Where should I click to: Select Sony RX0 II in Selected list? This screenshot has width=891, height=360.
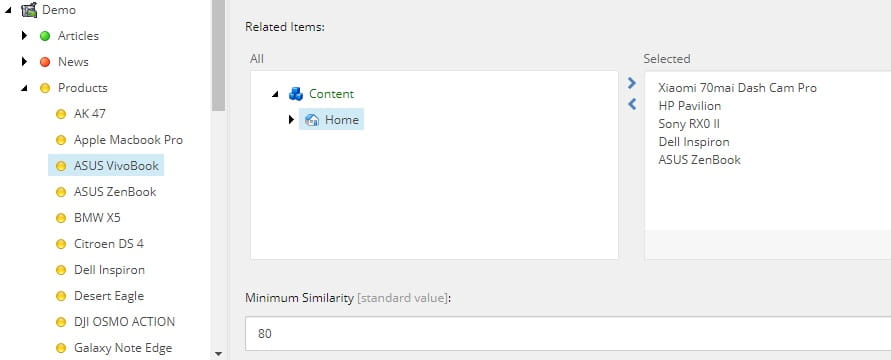tap(689, 124)
